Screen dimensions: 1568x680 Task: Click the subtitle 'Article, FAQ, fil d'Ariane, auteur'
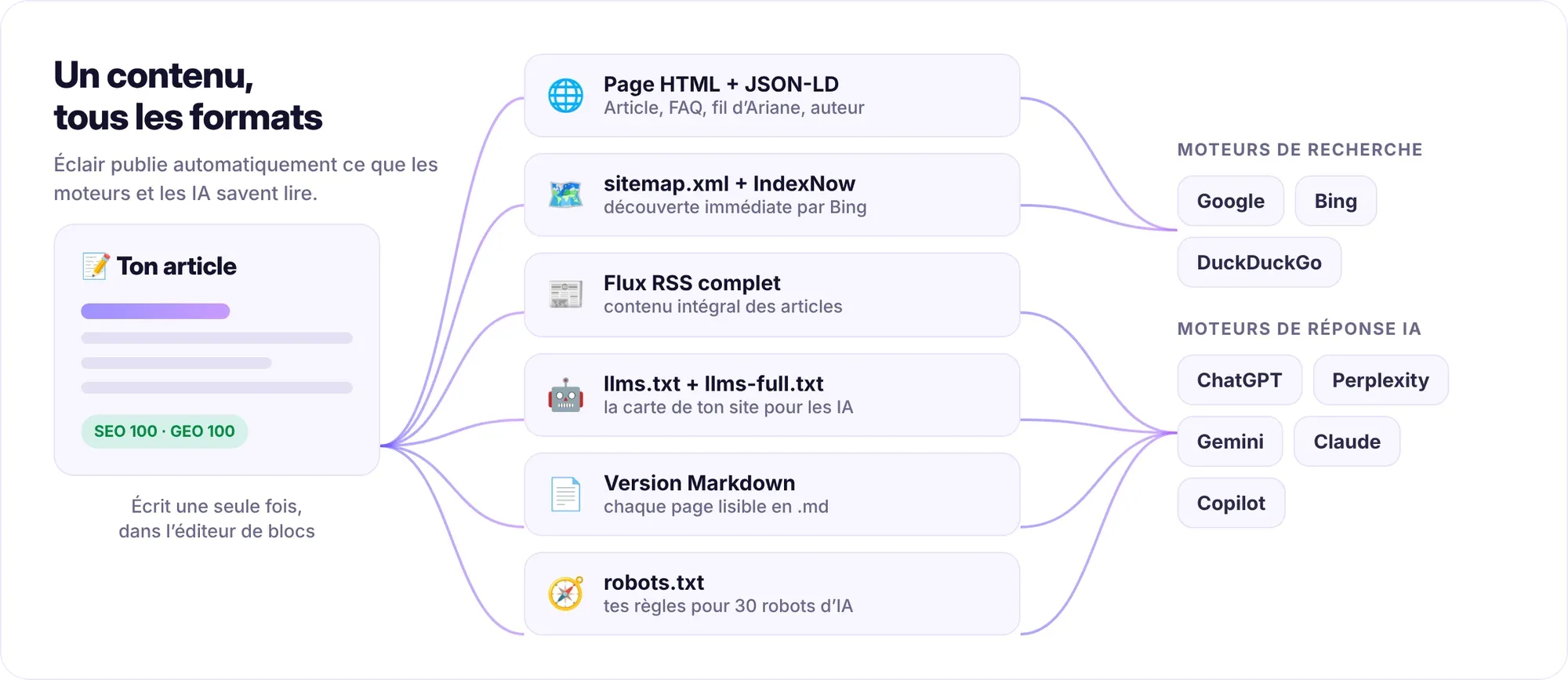(734, 107)
